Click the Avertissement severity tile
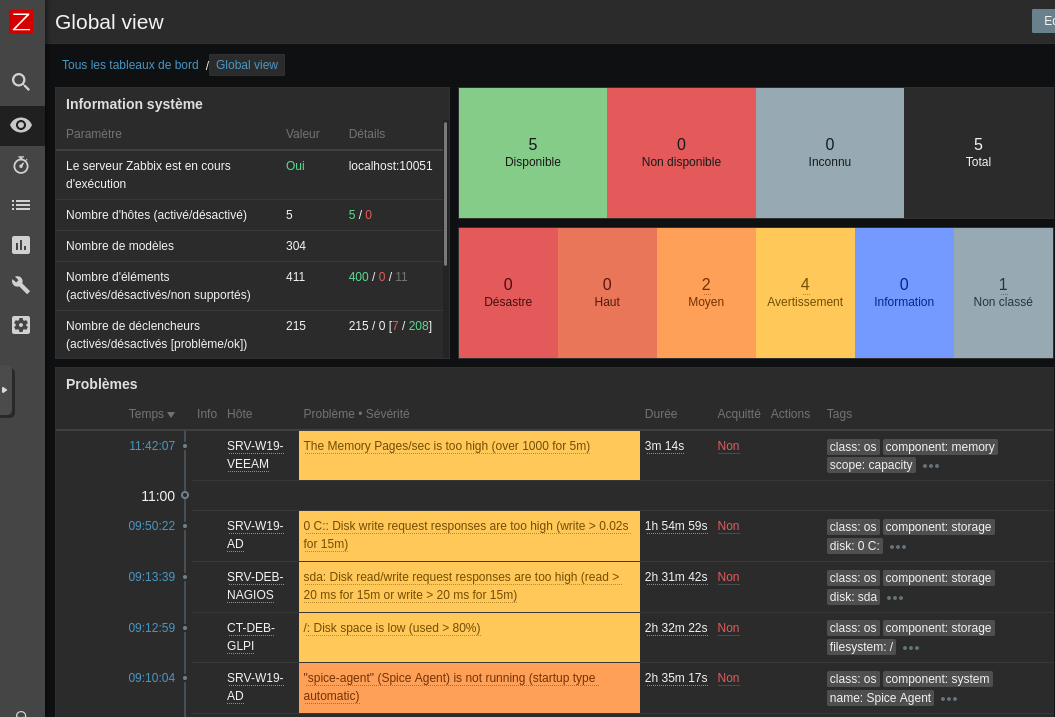 click(805, 293)
